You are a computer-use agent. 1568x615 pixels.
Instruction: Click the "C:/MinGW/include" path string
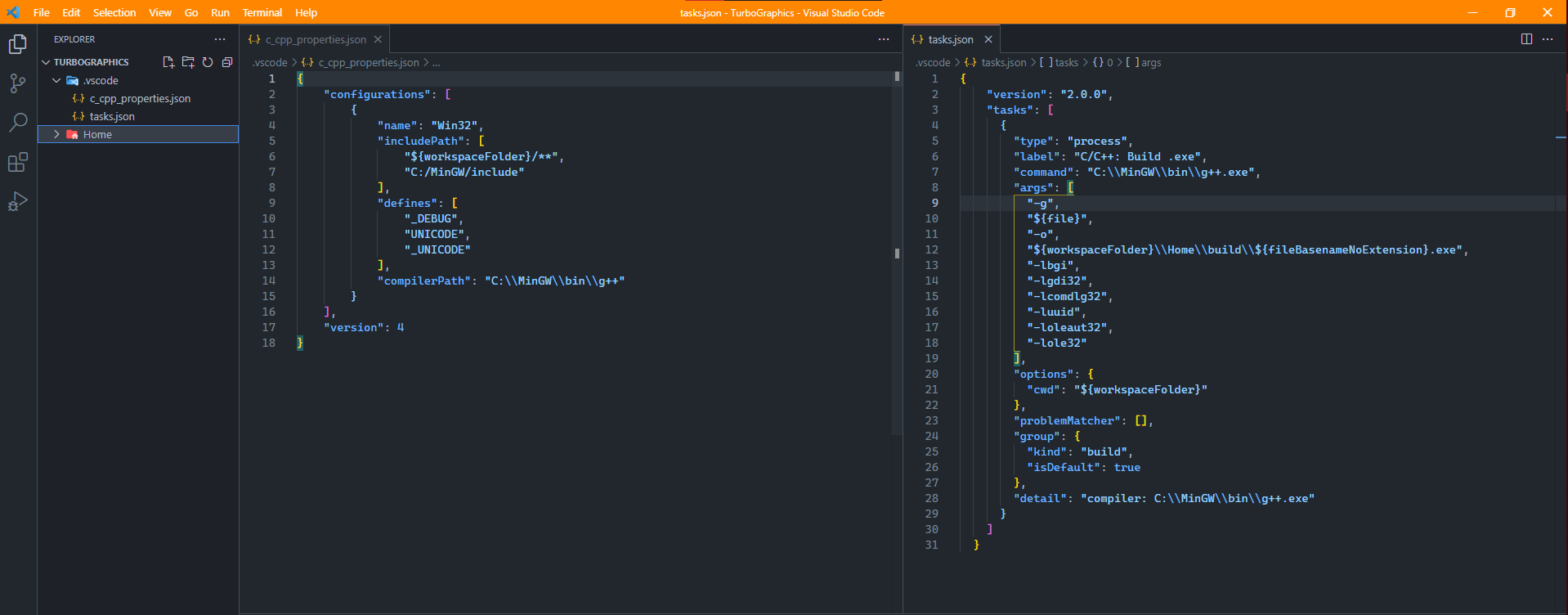(x=464, y=172)
